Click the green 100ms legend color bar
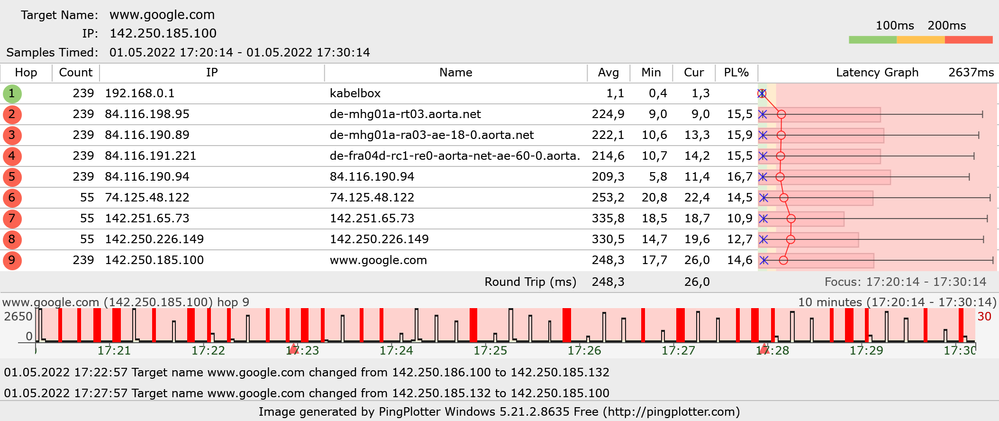The width and height of the screenshot is (999, 421). click(873, 39)
